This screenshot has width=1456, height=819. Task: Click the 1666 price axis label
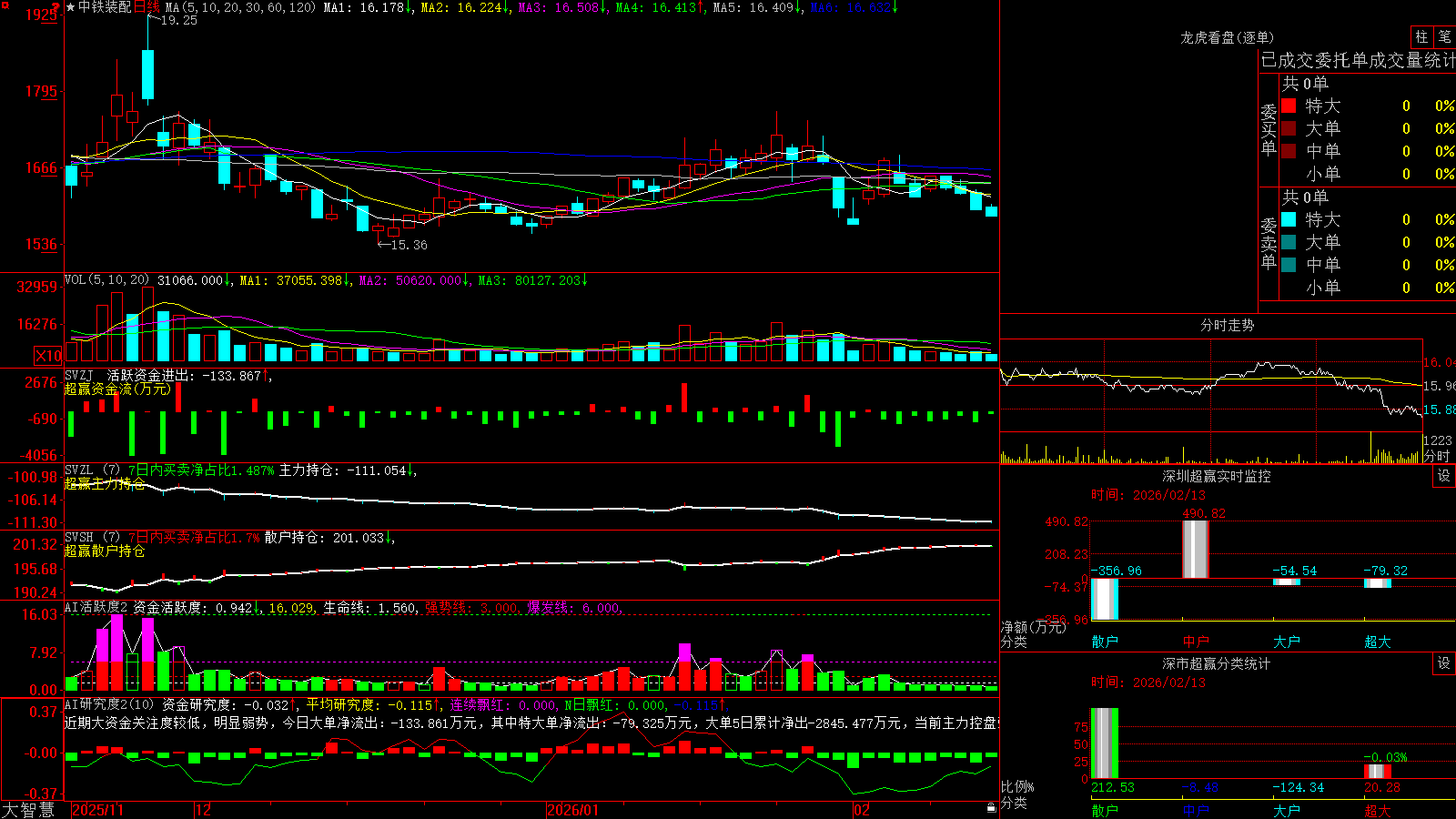pyautogui.click(x=42, y=167)
